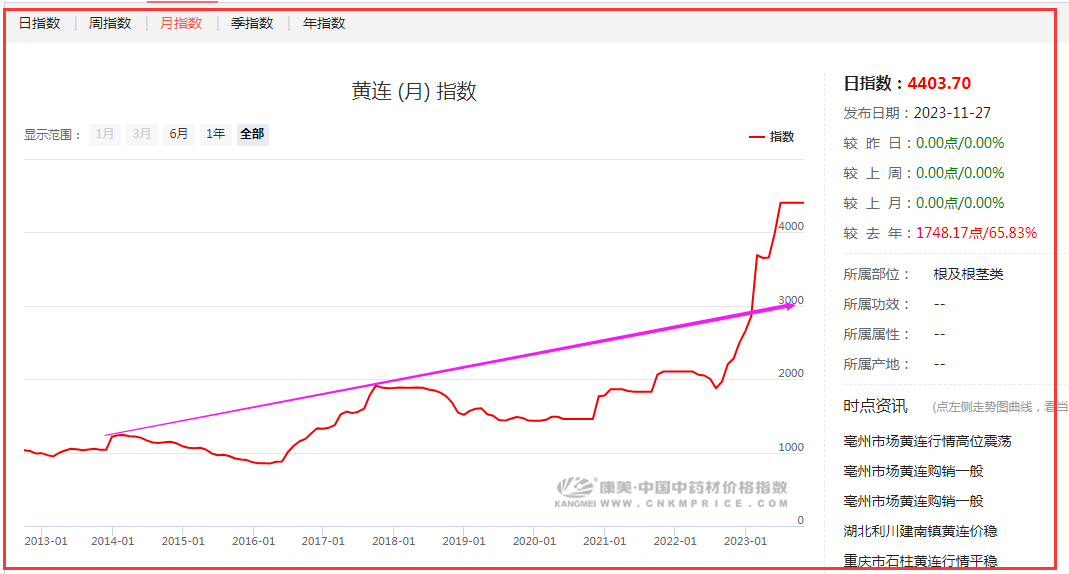Click the 所属部位 label
Image resolution: width=1069 pixels, height=574 pixels.
877,274
